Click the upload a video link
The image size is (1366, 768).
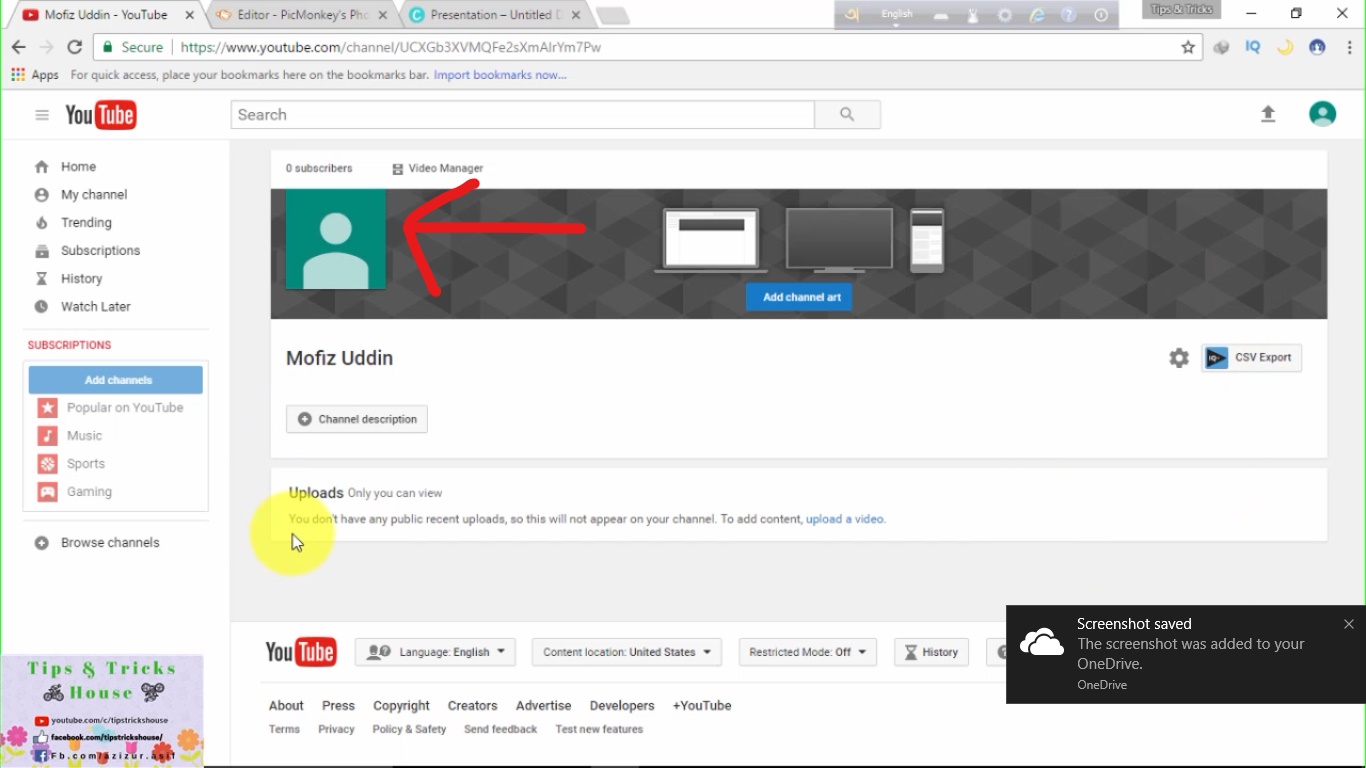845,519
